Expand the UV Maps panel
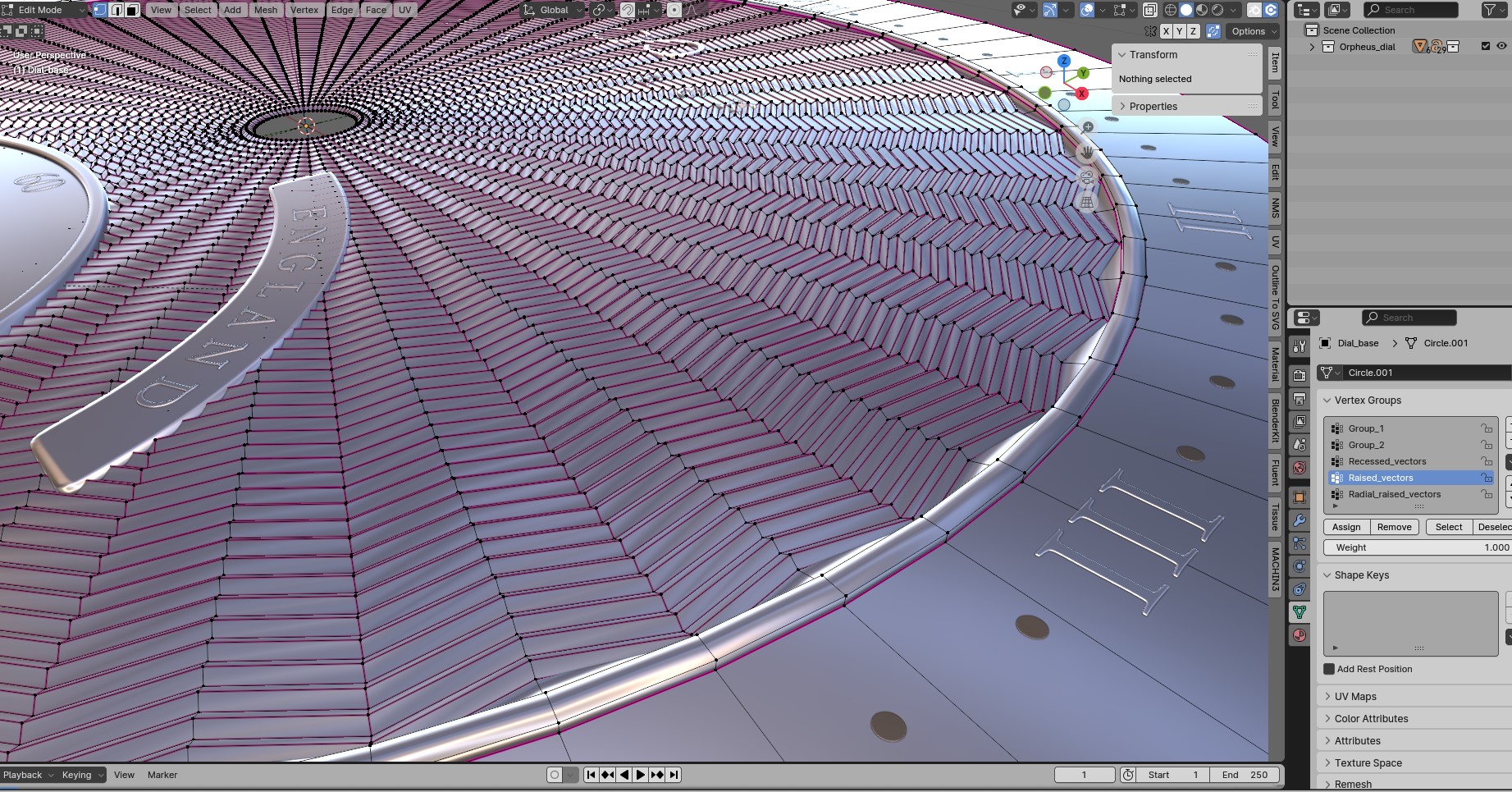The height and width of the screenshot is (792, 1512). [1354, 697]
